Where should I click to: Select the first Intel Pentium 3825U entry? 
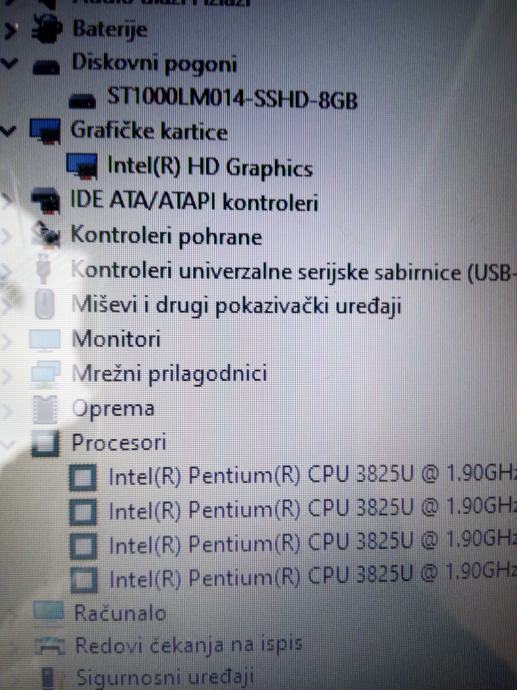312,475
